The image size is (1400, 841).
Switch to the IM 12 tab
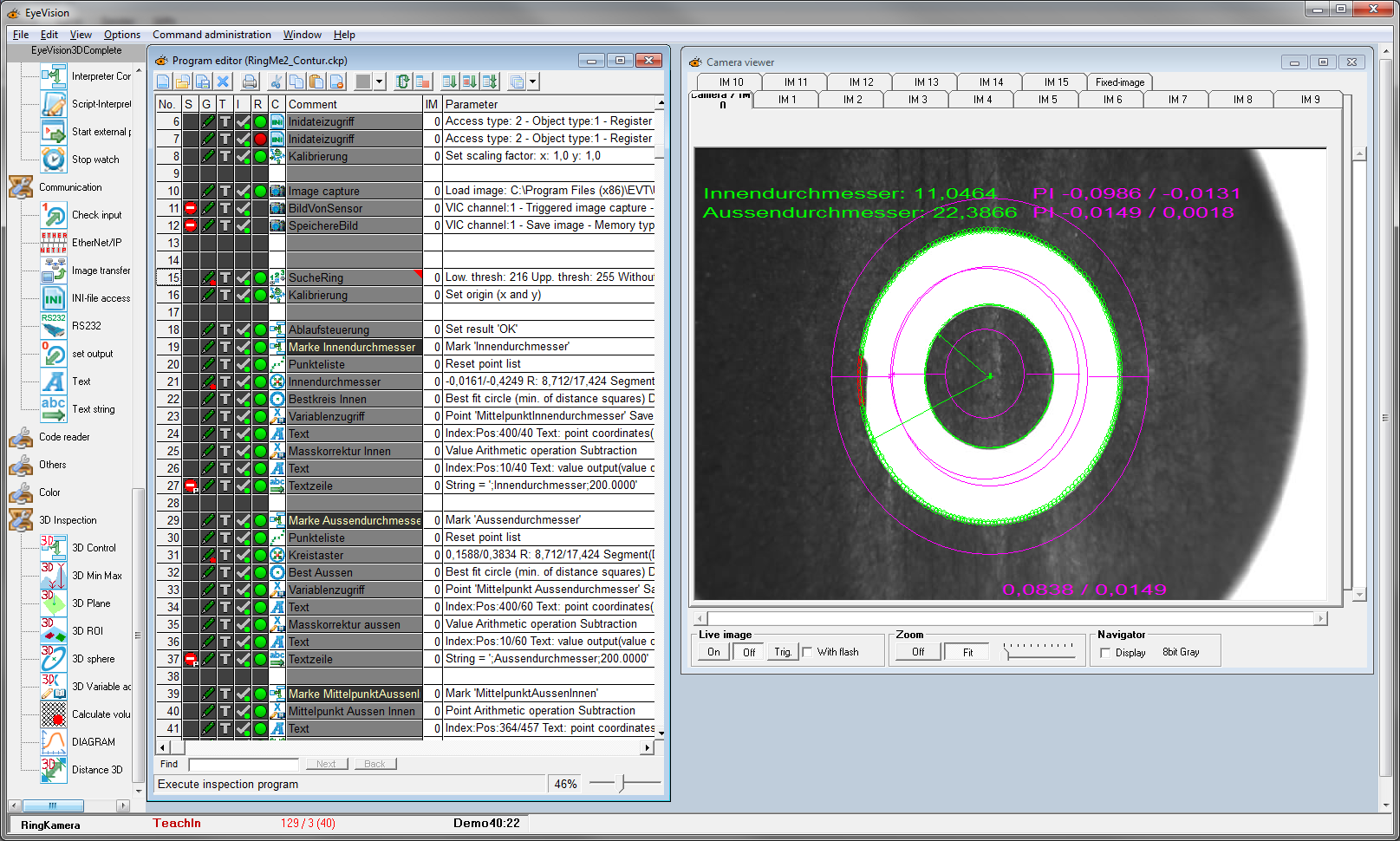pos(861,82)
